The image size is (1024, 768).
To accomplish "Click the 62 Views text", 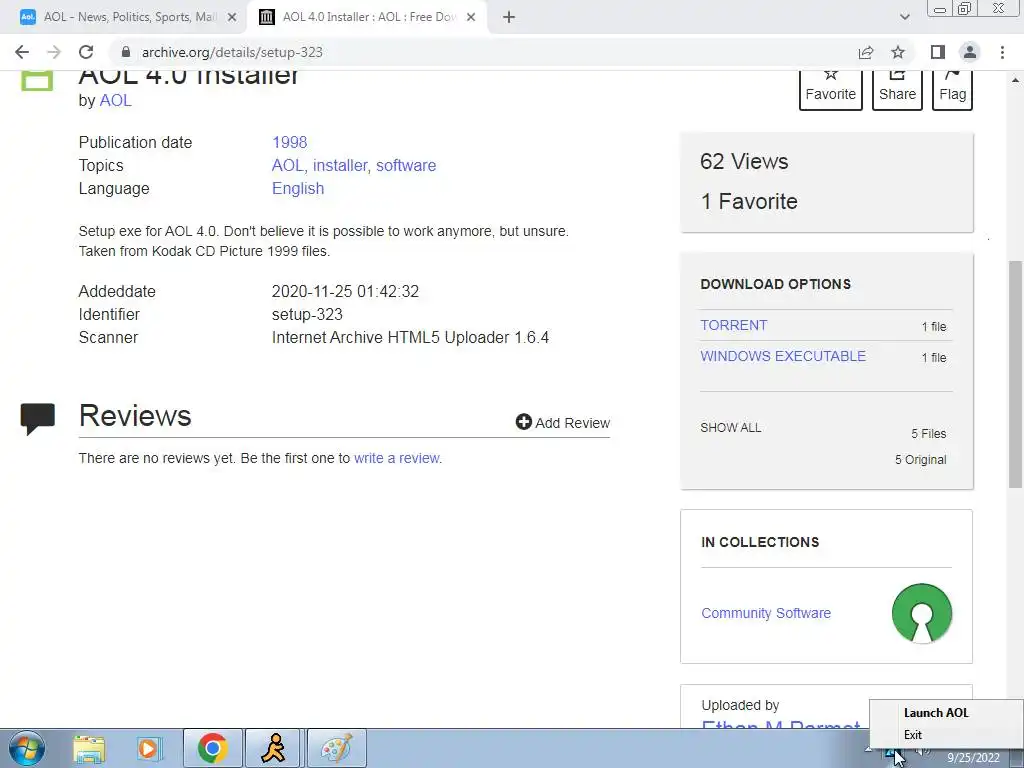I will pos(744,161).
